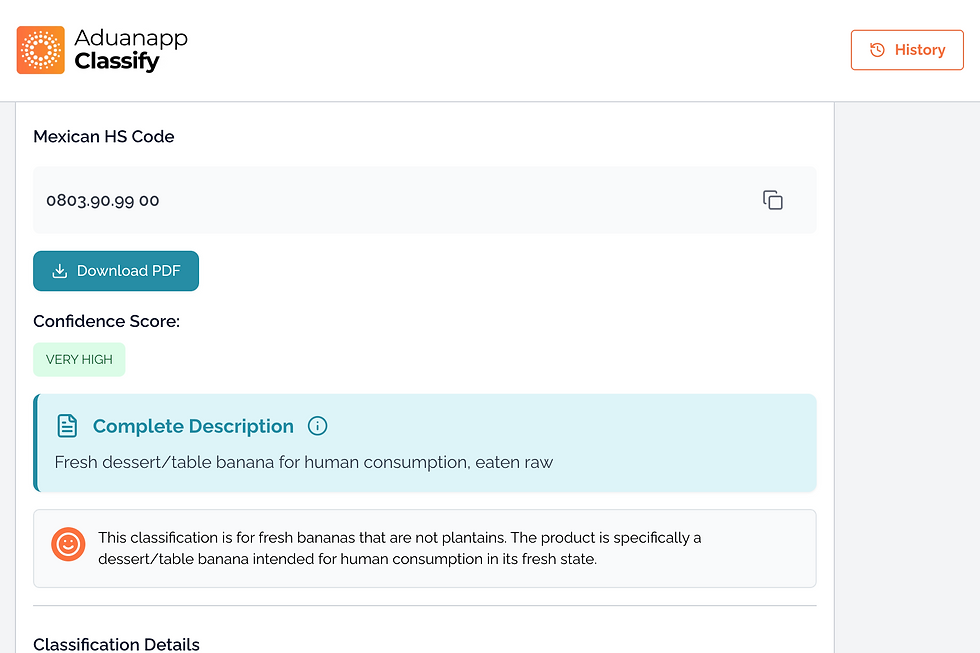Screen dimensions: 980x653
Task: Click the bold Classify word in header
Action: (x=117, y=62)
